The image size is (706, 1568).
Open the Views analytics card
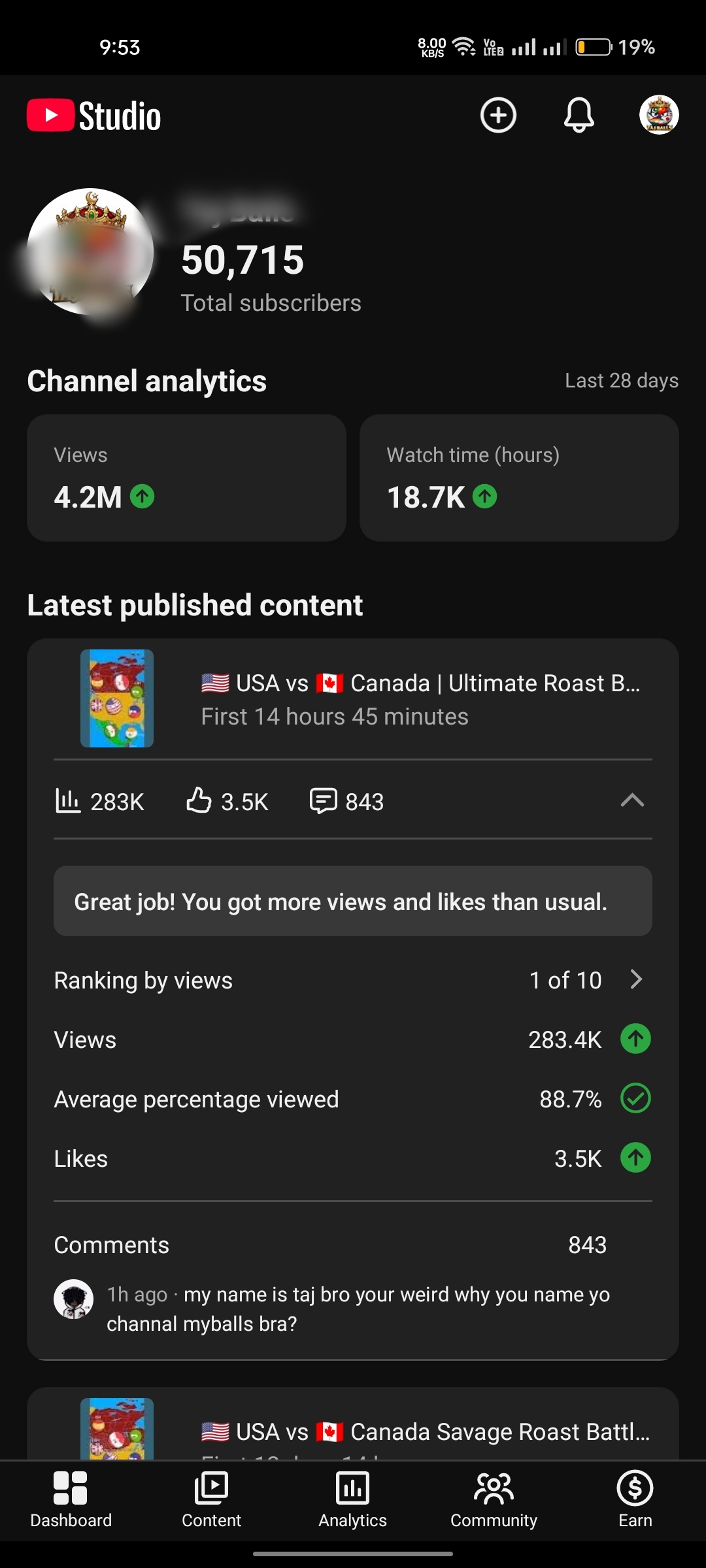tap(186, 478)
